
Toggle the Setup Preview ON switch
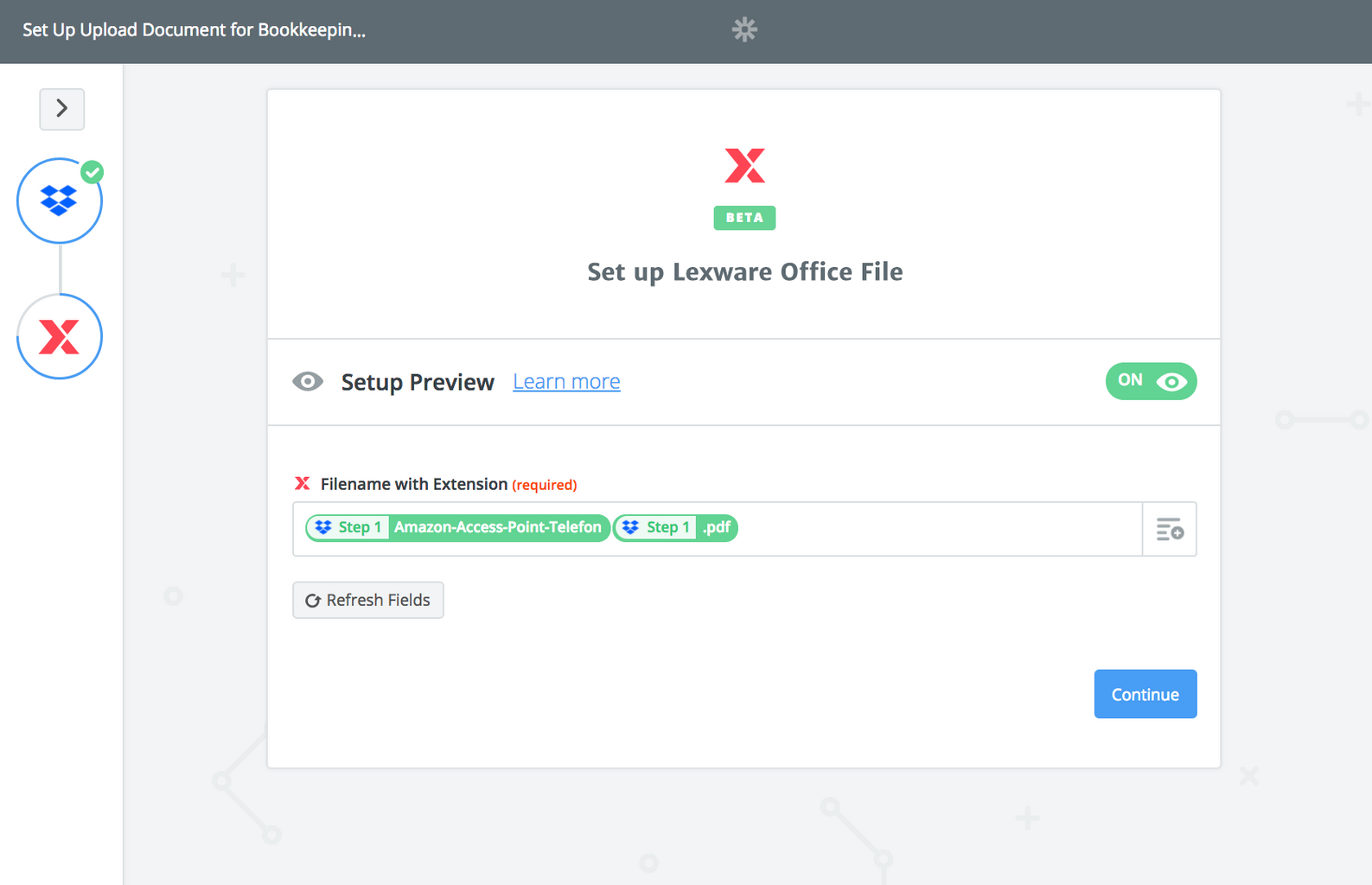coord(1150,381)
